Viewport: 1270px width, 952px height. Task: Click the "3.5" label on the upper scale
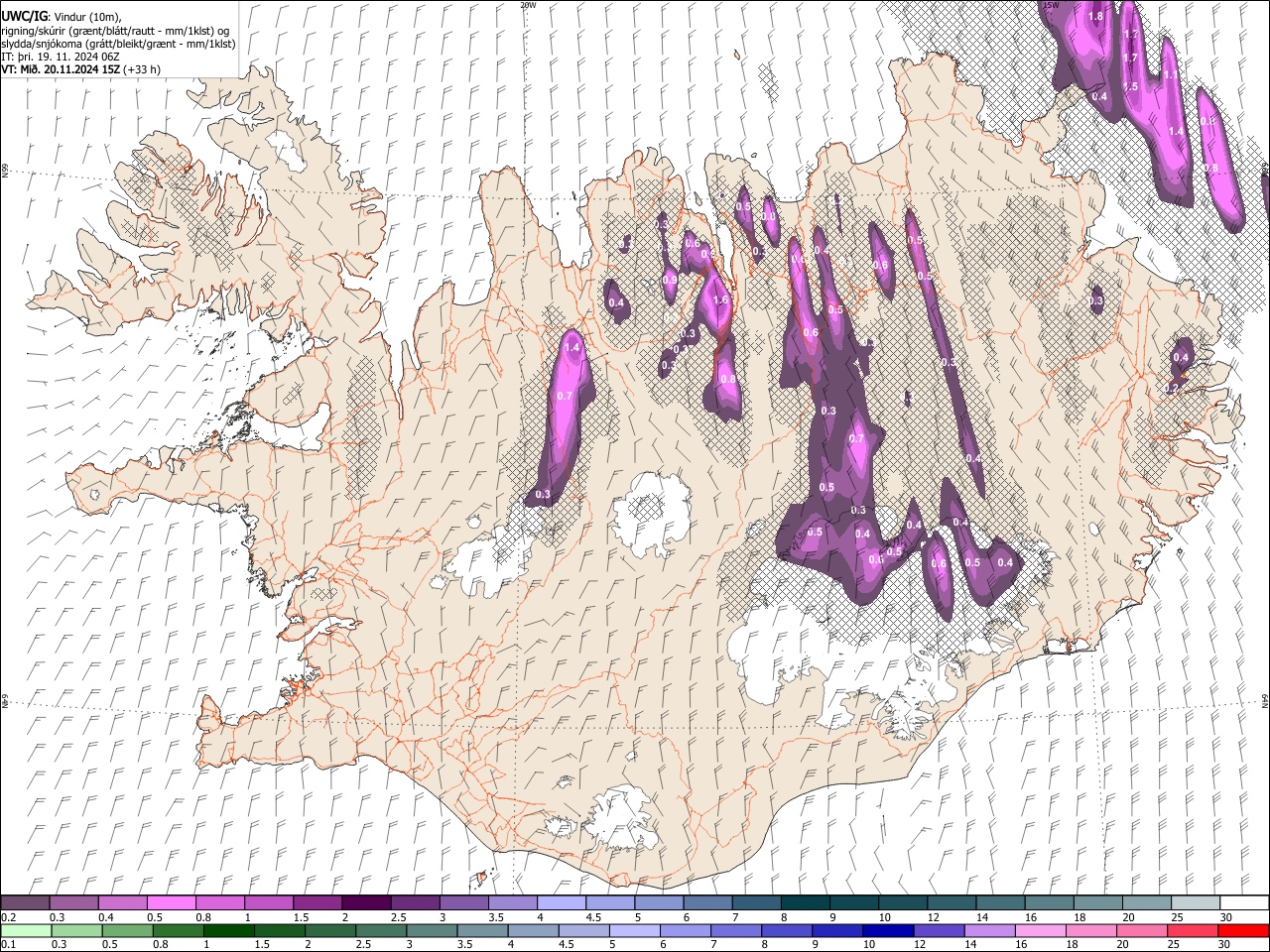(x=496, y=917)
